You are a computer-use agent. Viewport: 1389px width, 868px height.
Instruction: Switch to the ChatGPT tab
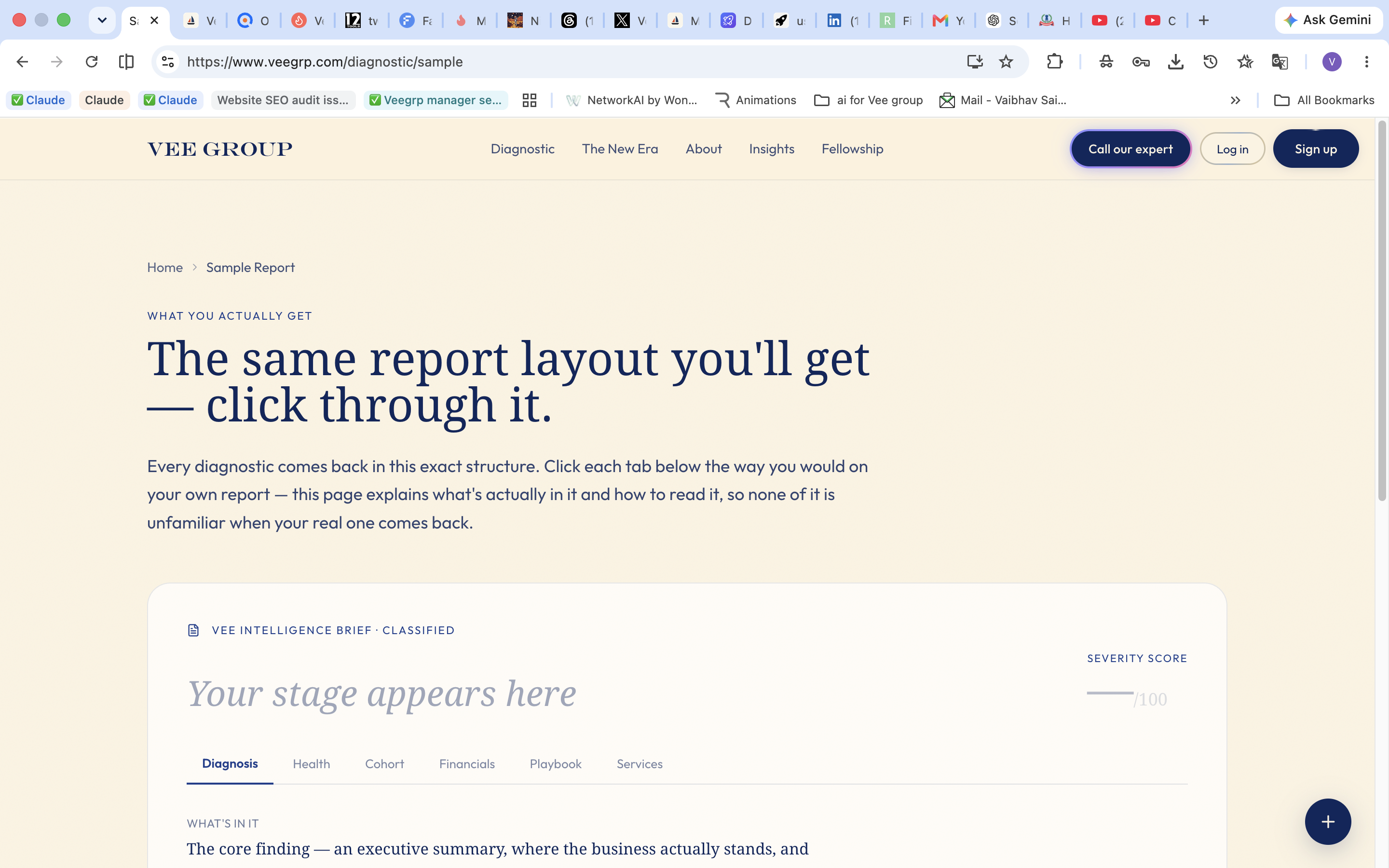pyautogui.click(x=1002, y=21)
